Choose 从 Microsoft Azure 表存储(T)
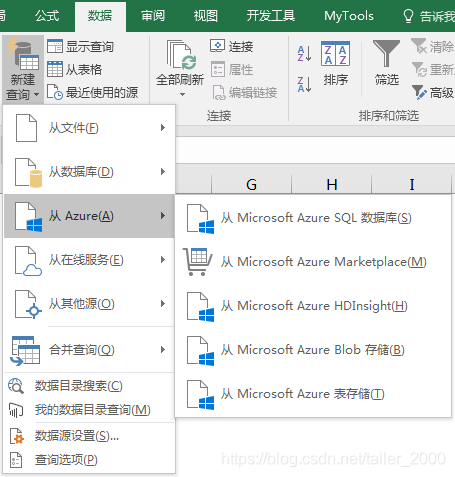Screen dimensions: 455x477 coord(313,394)
